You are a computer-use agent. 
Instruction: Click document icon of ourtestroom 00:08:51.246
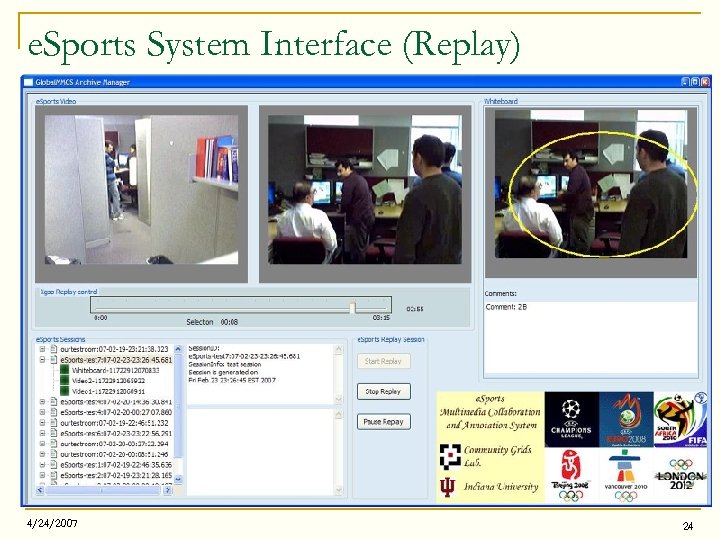pyautogui.click(x=53, y=454)
